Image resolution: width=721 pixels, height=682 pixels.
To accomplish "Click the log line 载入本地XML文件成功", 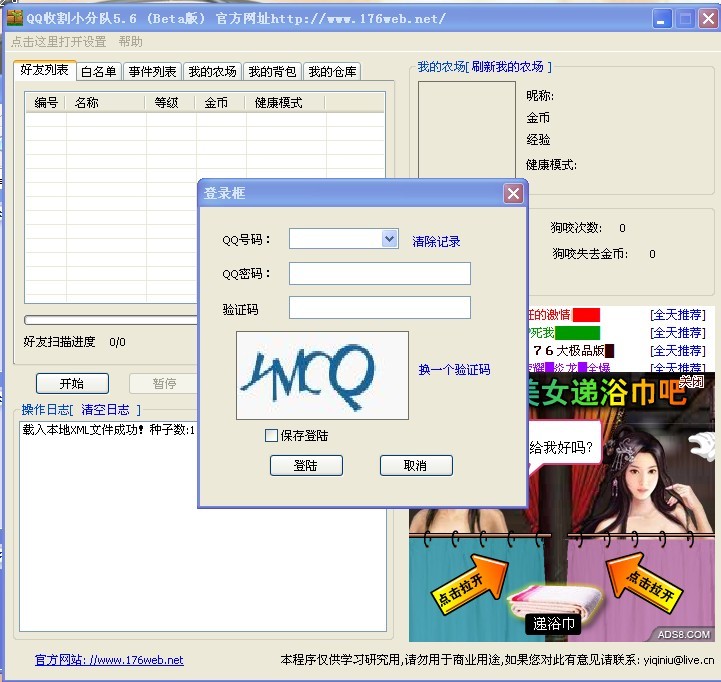I will click(x=109, y=430).
